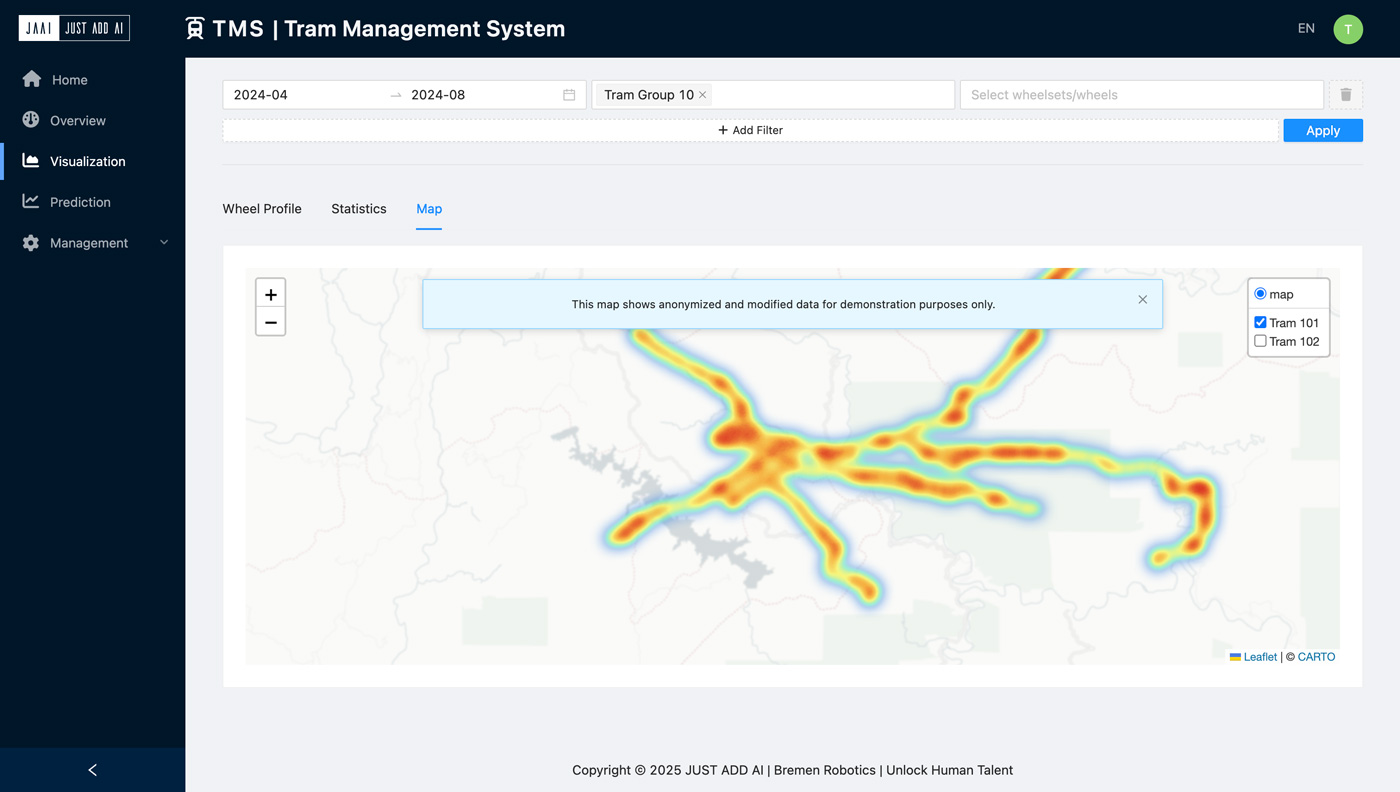Image resolution: width=1400 pixels, height=792 pixels.
Task: Select the Map tab
Action: (x=429, y=209)
